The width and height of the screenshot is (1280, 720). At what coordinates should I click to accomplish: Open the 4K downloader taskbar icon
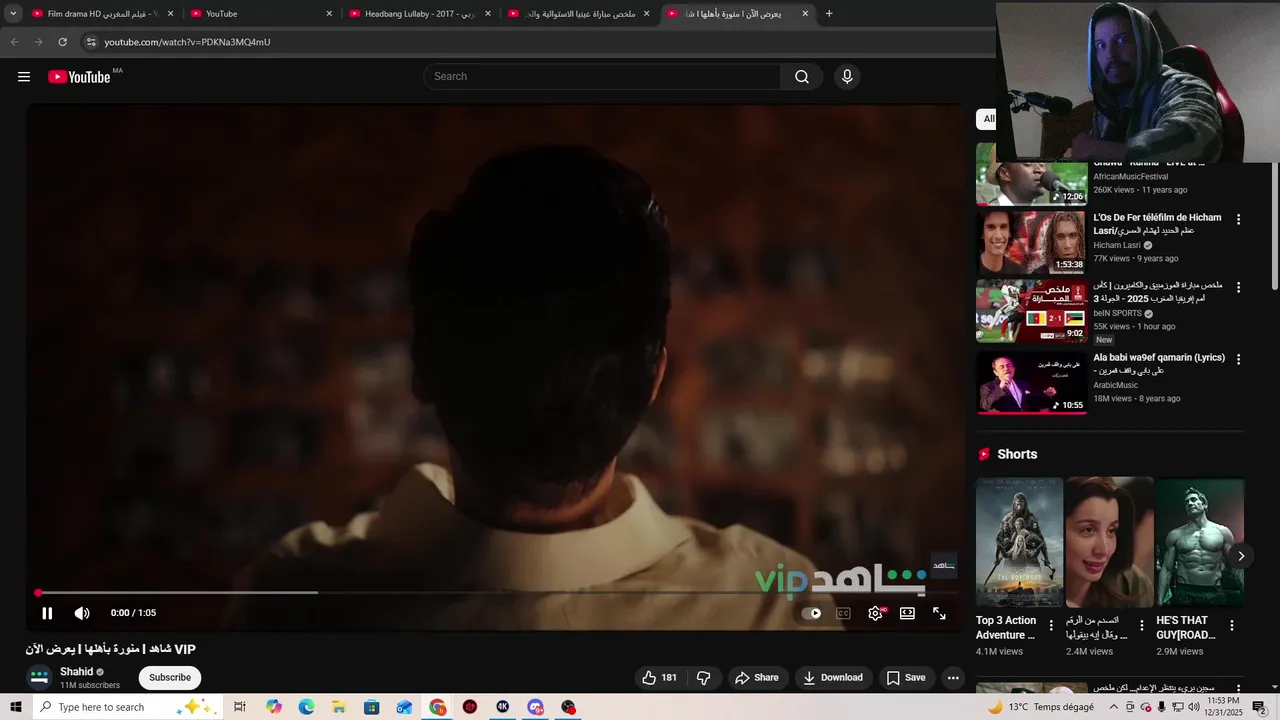(x=503, y=707)
